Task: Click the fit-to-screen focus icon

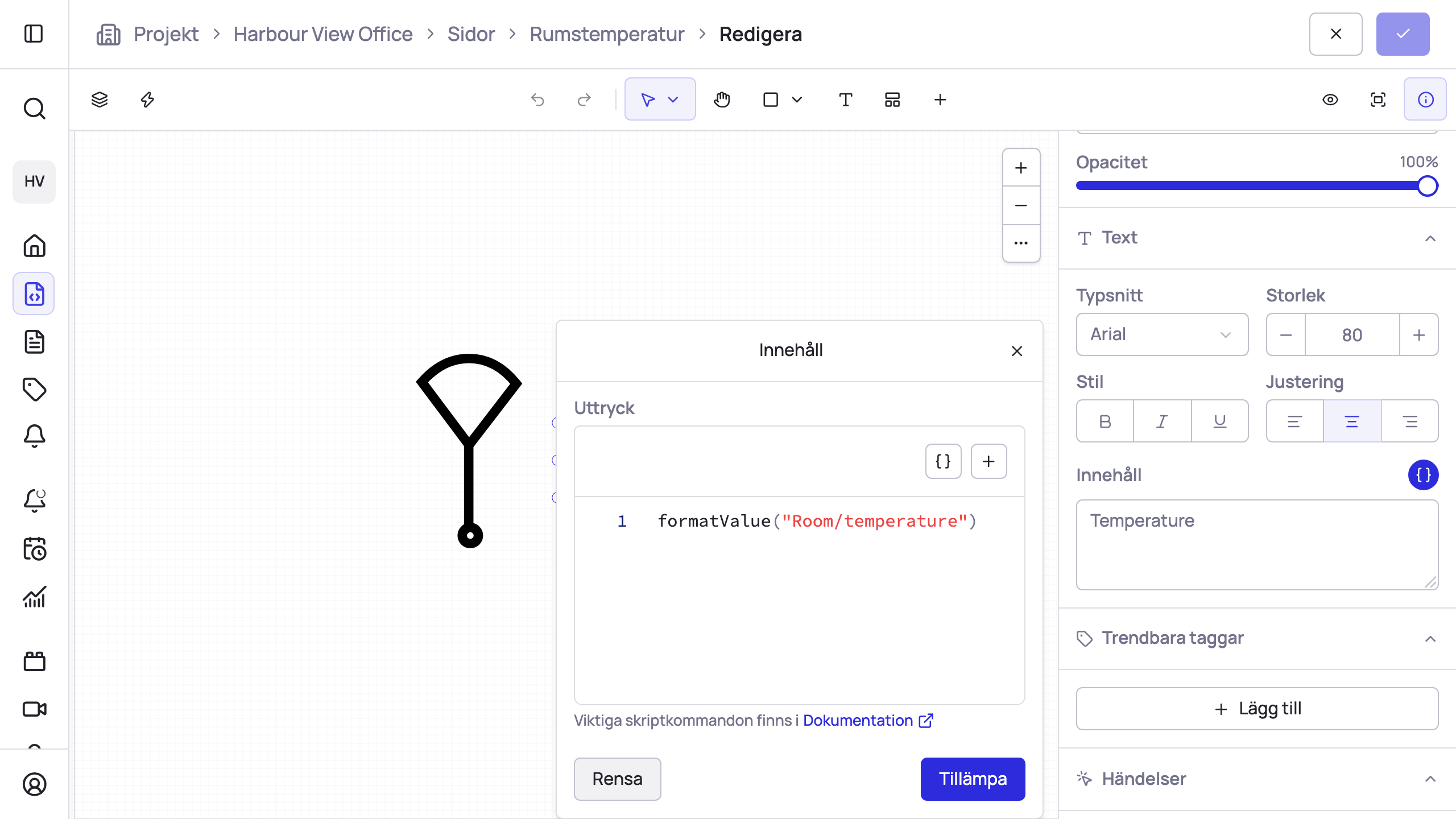Action: pos(1378,100)
